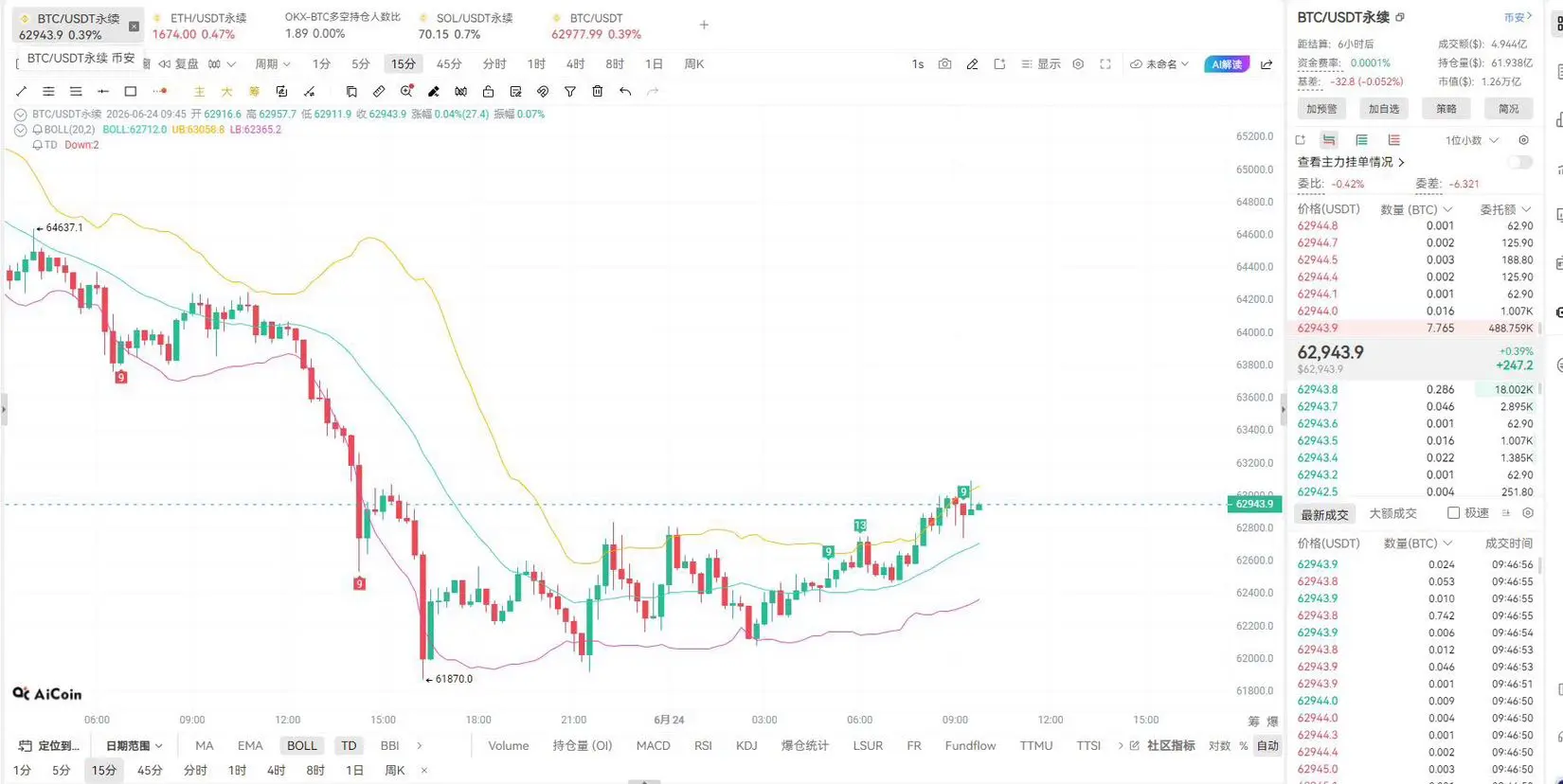Select the trend line drawing tool
Screen dimensions: 1563x784
[21, 92]
